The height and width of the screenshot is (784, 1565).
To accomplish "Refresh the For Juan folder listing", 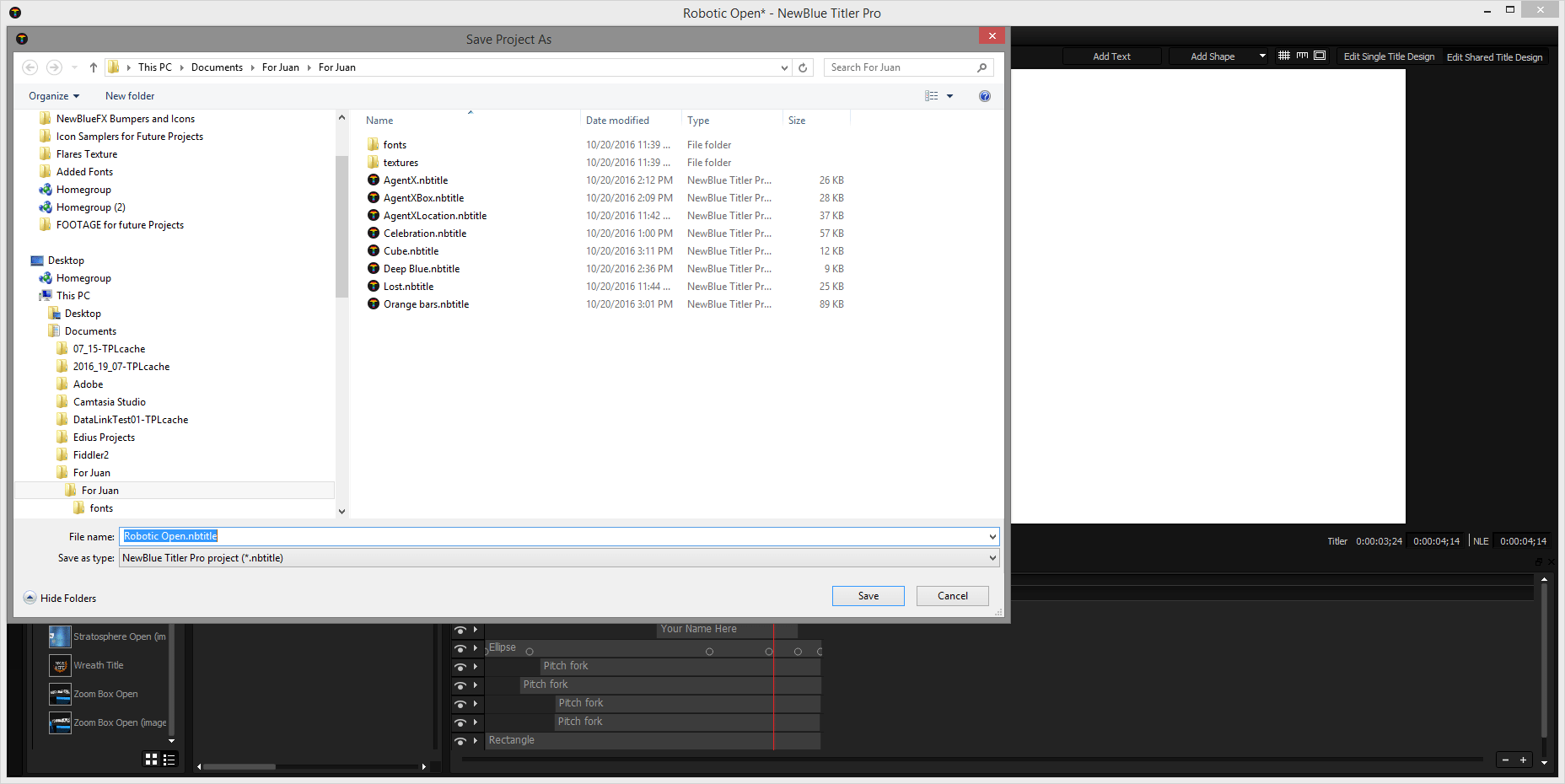I will point(803,67).
